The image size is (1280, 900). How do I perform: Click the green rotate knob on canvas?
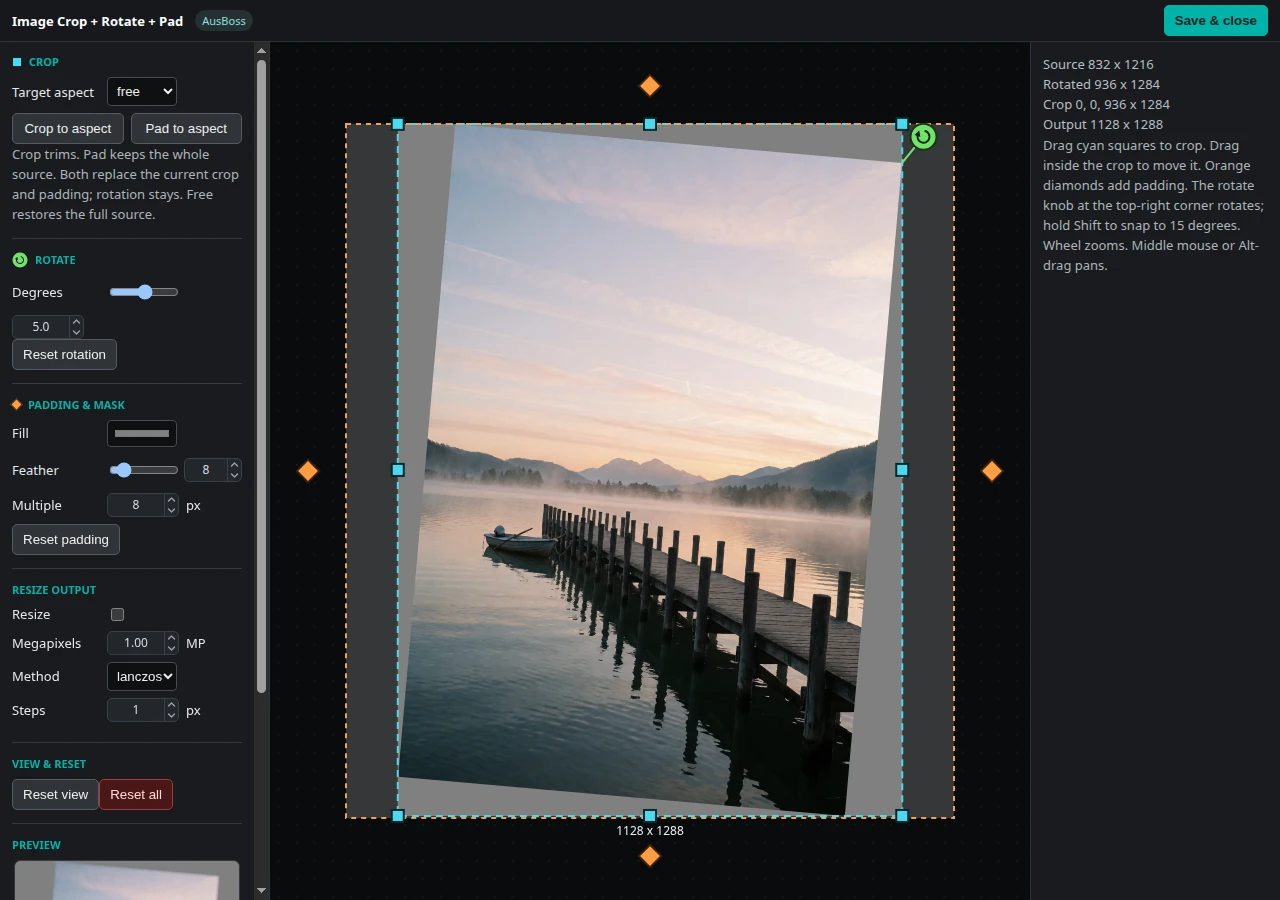[923, 137]
